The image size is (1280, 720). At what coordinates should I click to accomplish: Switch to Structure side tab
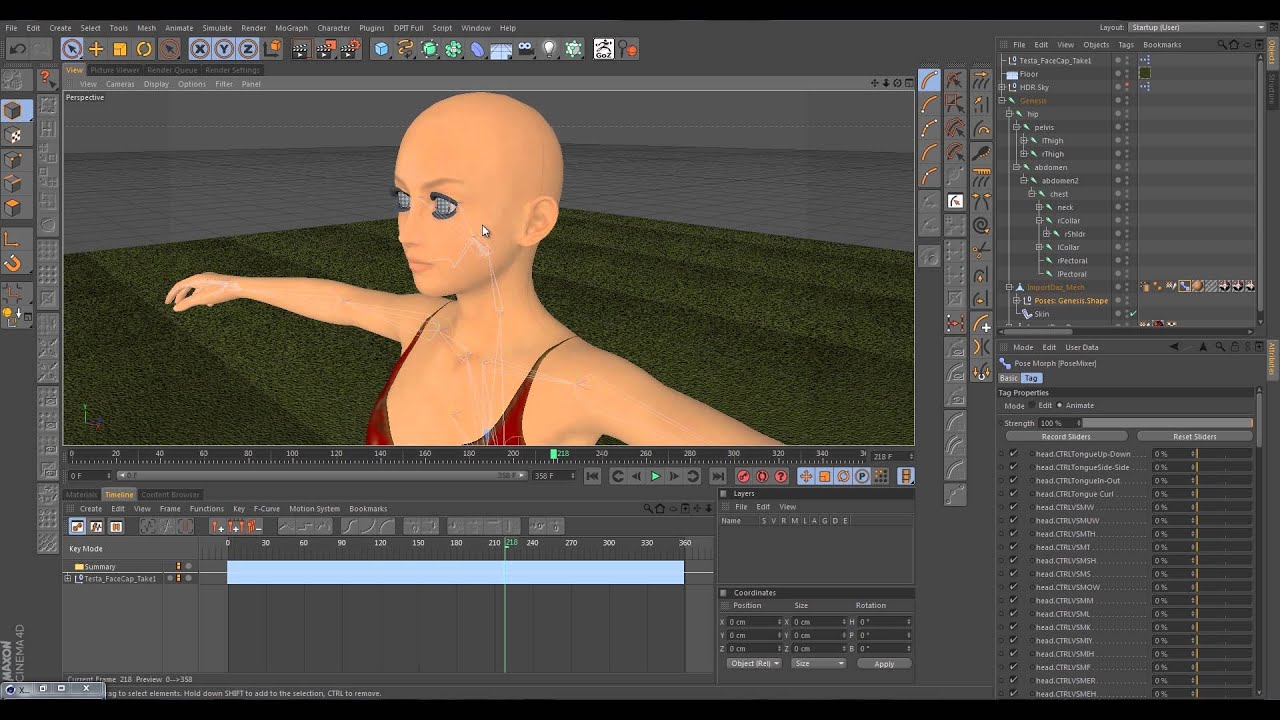pos(1273,91)
